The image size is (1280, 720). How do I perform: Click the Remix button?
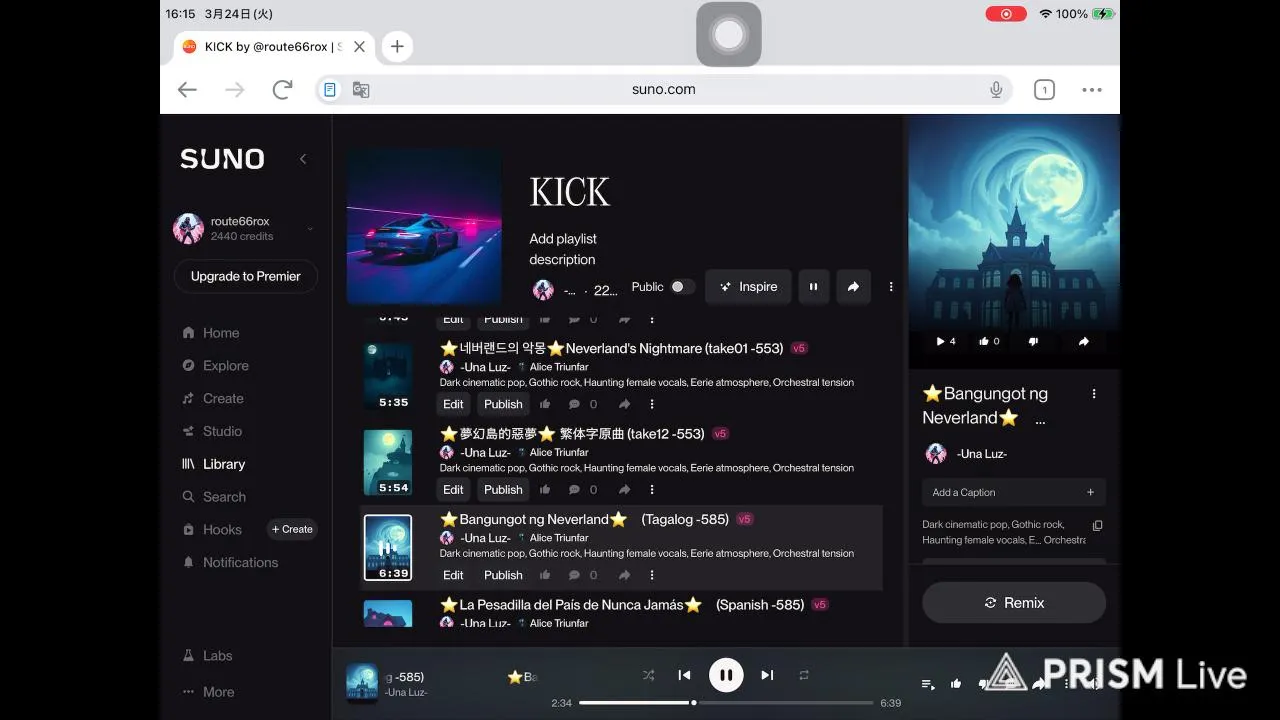pyautogui.click(x=1014, y=603)
